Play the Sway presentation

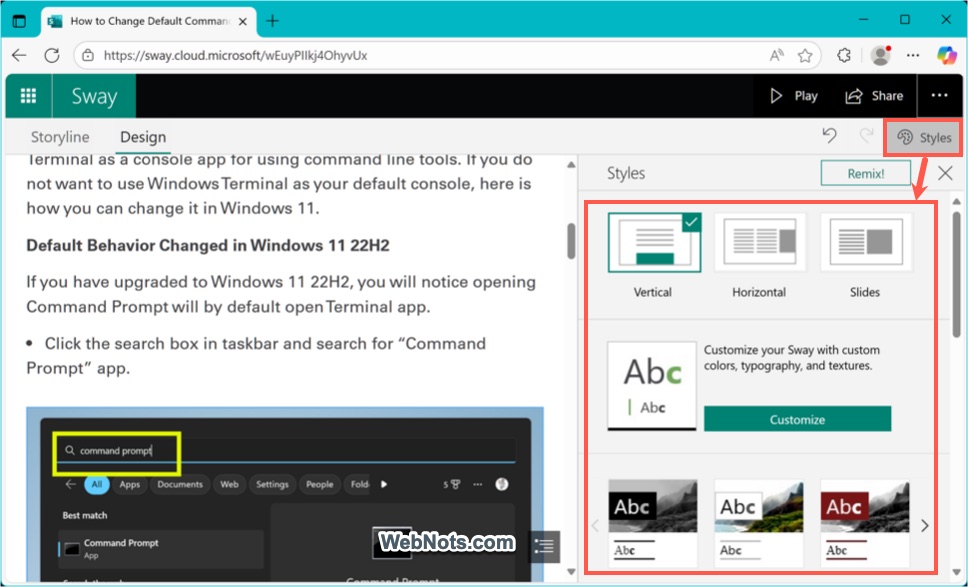[793, 96]
